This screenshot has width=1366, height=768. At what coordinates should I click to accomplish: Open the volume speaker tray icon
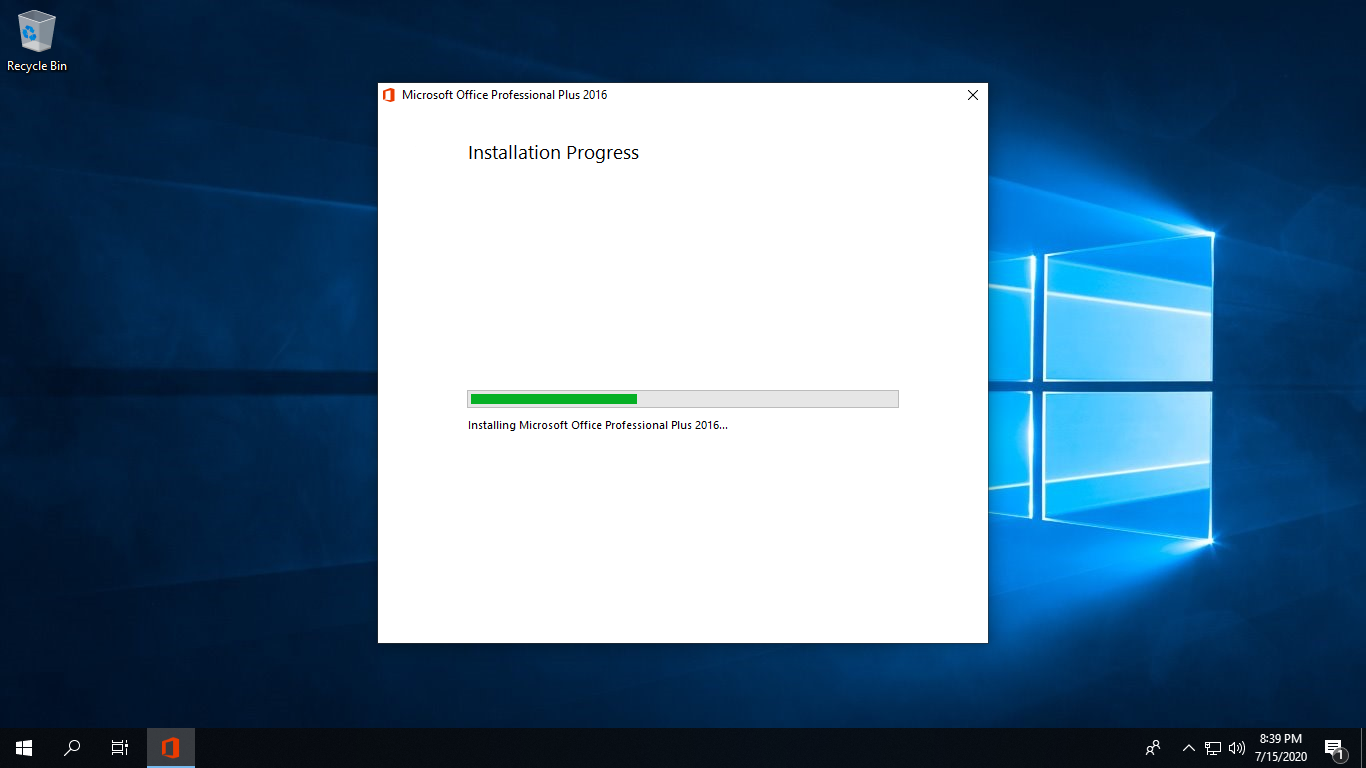click(x=1237, y=748)
